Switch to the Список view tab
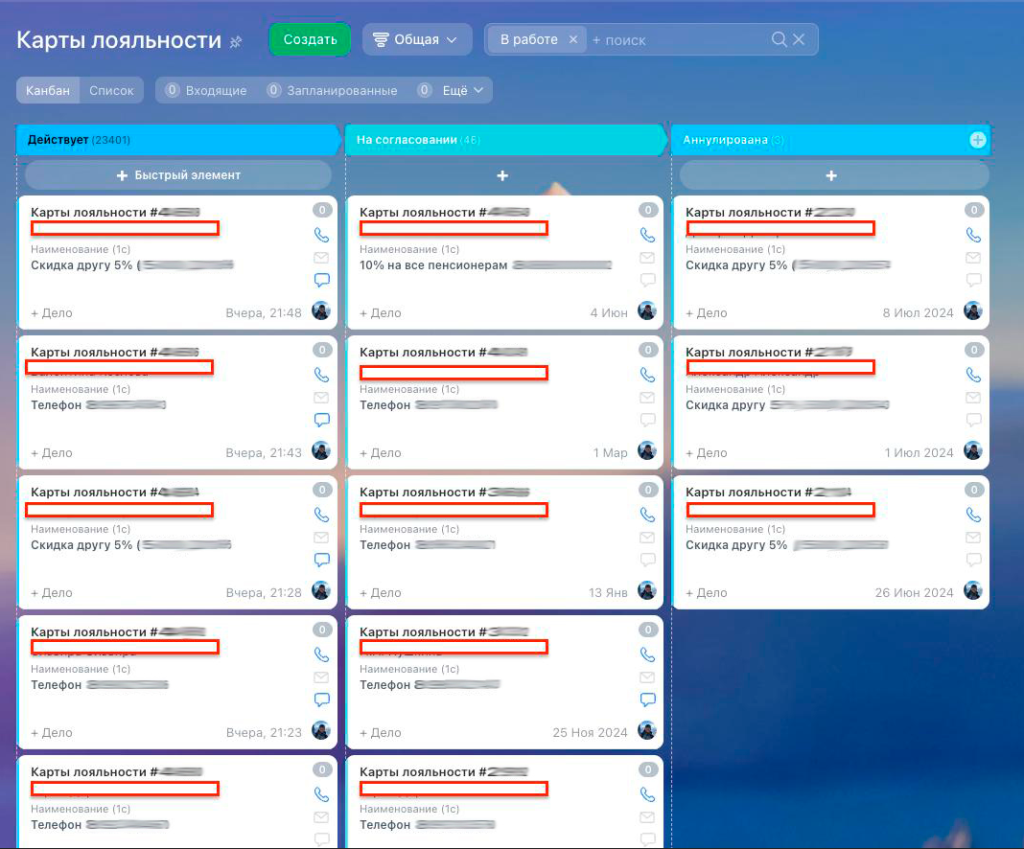The height and width of the screenshot is (849, 1024). pyautogui.click(x=111, y=90)
